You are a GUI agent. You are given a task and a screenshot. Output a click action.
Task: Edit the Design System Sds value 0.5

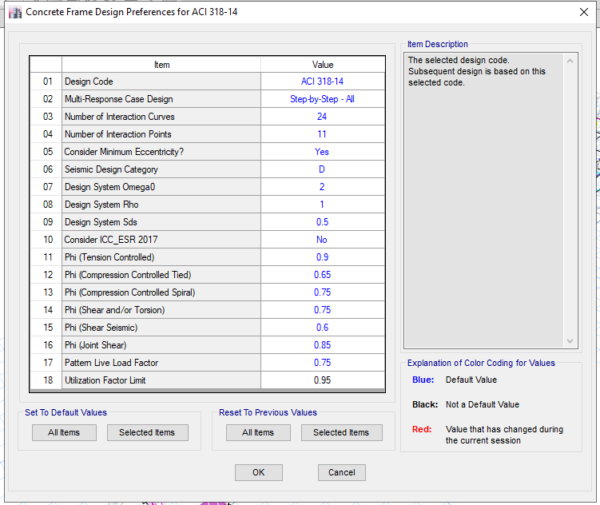coord(323,222)
